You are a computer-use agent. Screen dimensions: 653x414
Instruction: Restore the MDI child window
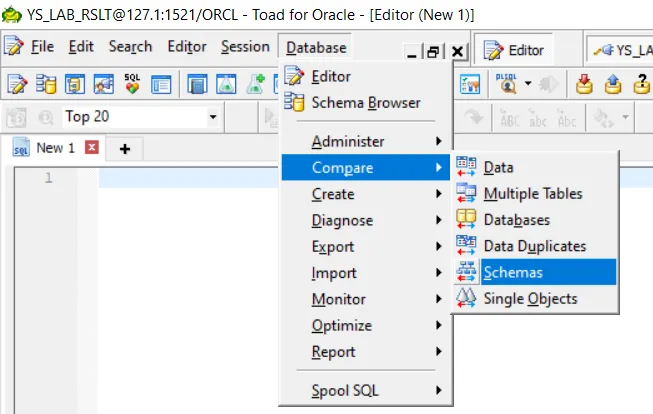tap(434, 52)
